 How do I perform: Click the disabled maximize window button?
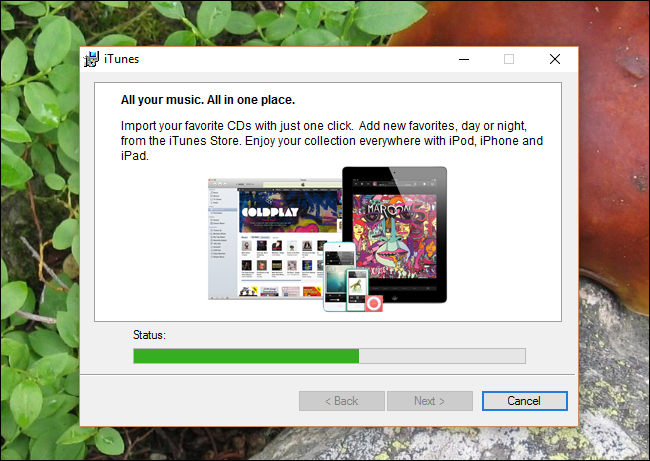click(509, 59)
